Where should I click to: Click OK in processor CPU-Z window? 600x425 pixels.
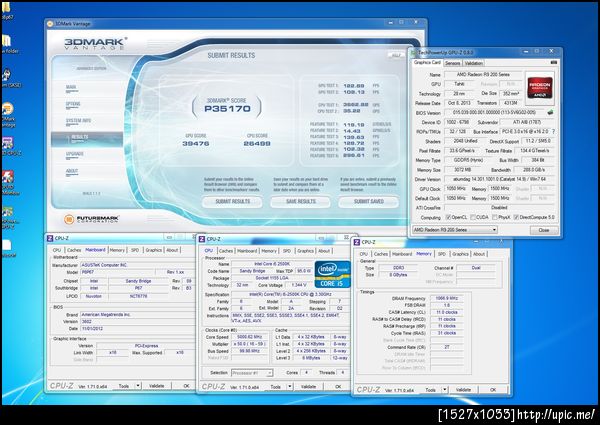tap(338, 387)
